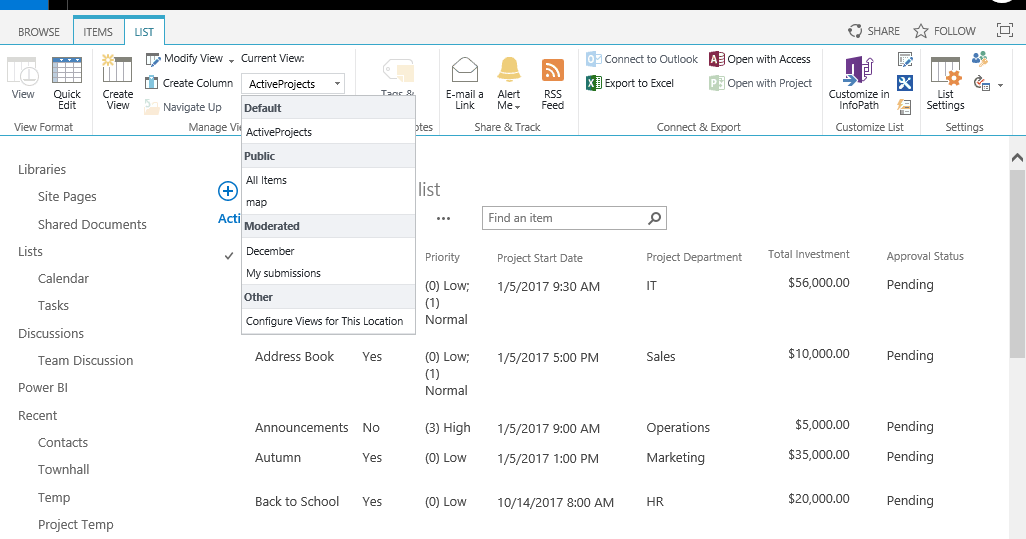Click the Create View icon
1026x539 pixels.
pos(118,70)
